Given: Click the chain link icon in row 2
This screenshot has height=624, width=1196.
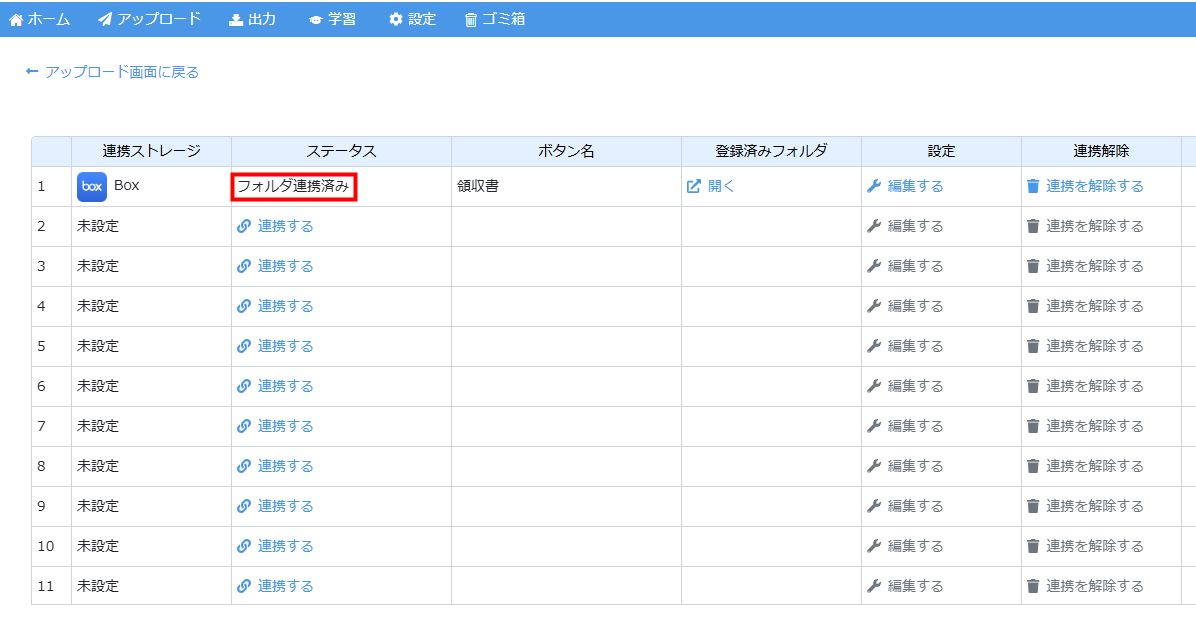Looking at the screenshot, I should pyautogui.click(x=244, y=227).
